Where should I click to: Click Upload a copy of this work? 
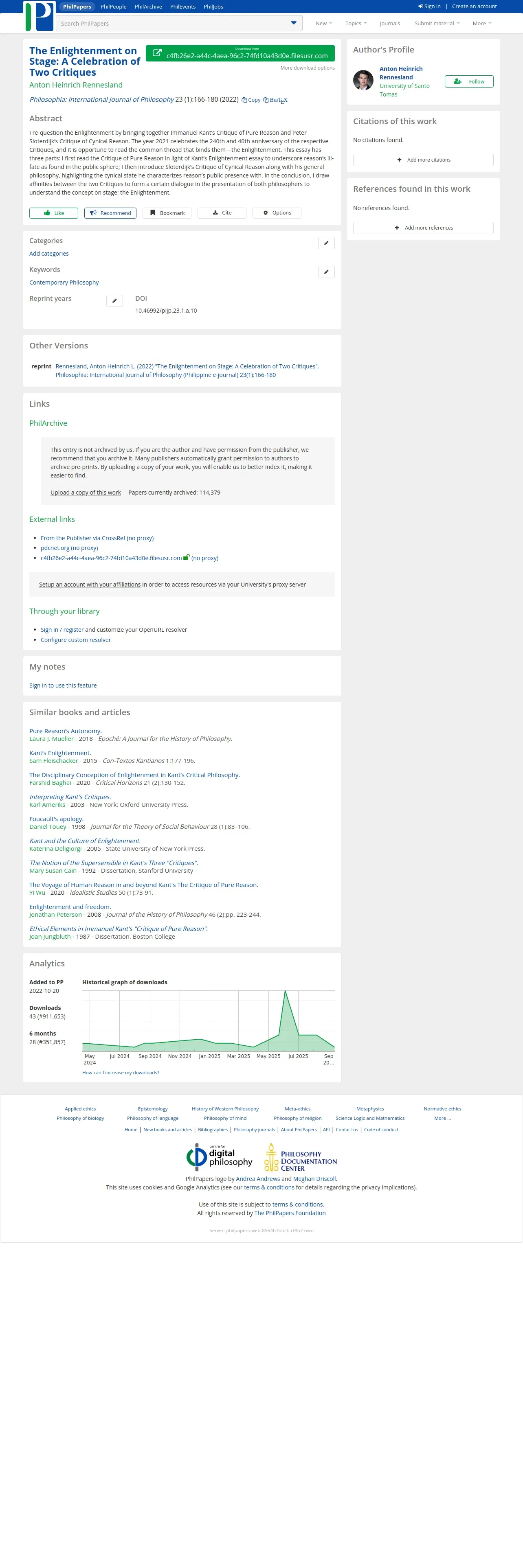[x=86, y=493]
